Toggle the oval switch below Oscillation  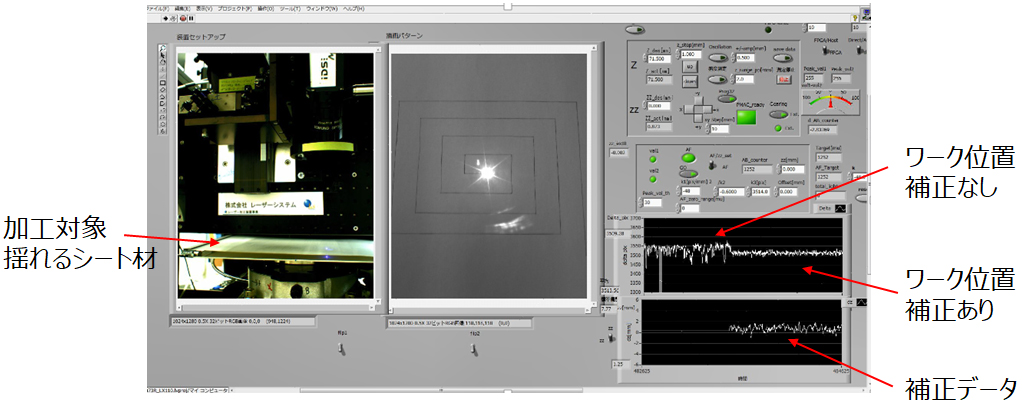(x=718, y=79)
